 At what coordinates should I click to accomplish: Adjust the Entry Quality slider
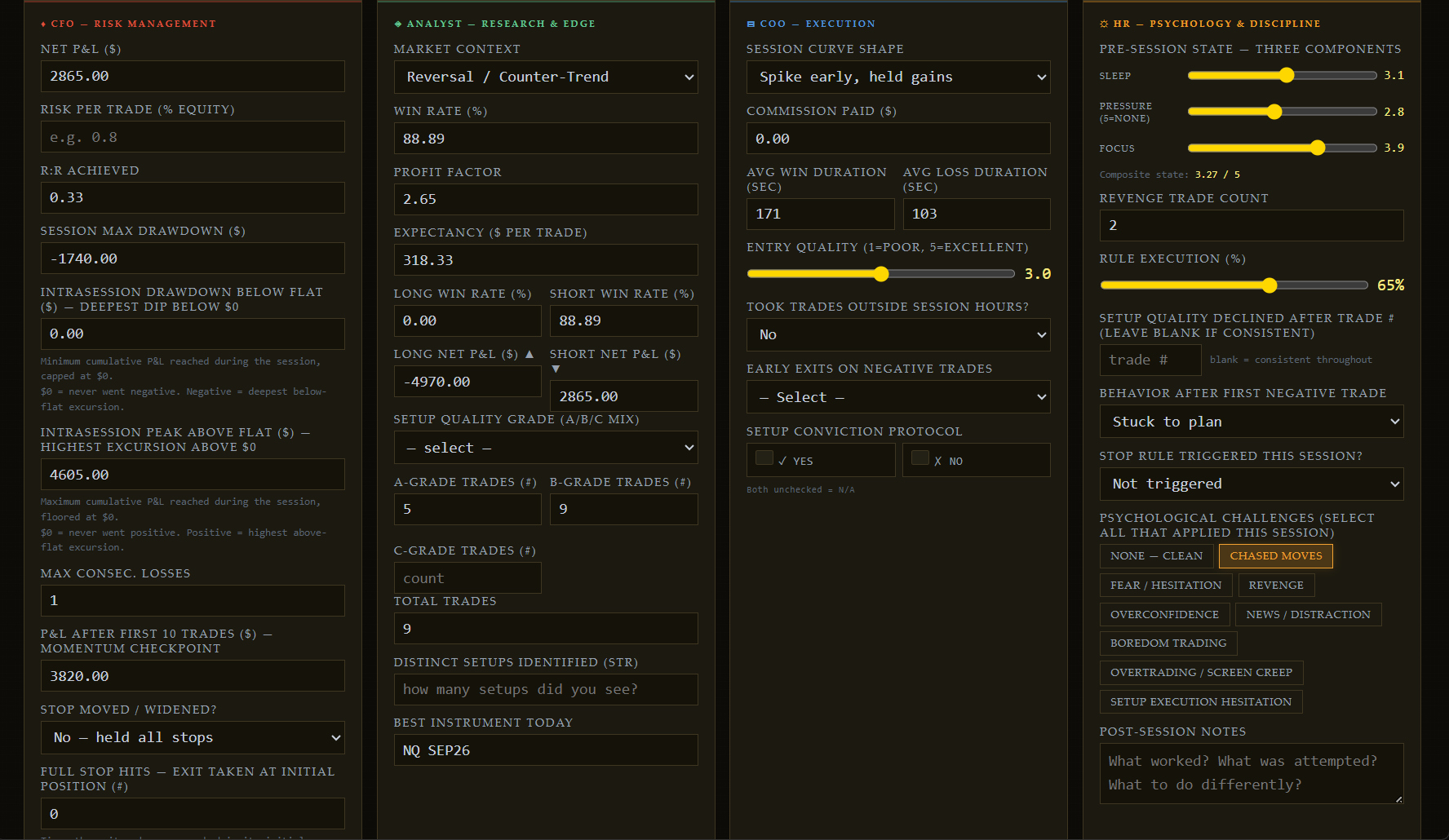(x=880, y=274)
